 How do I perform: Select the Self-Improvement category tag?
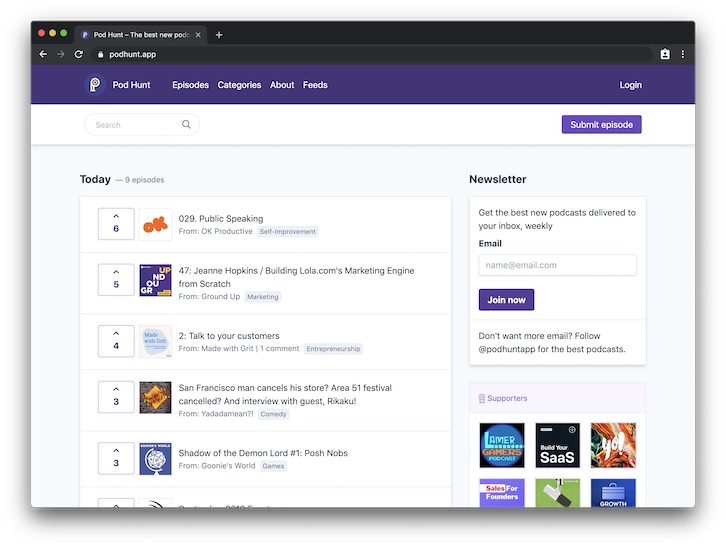[288, 231]
